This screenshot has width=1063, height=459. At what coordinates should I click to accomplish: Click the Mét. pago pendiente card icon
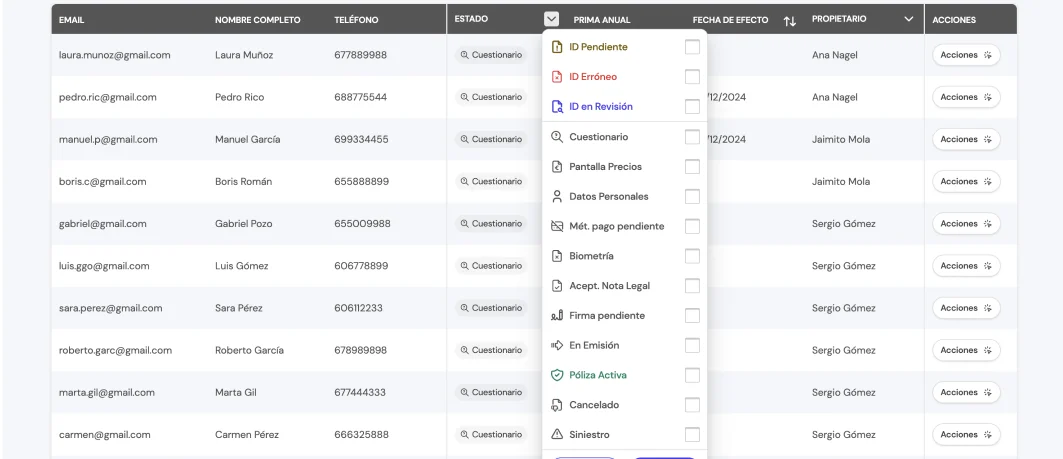557,226
